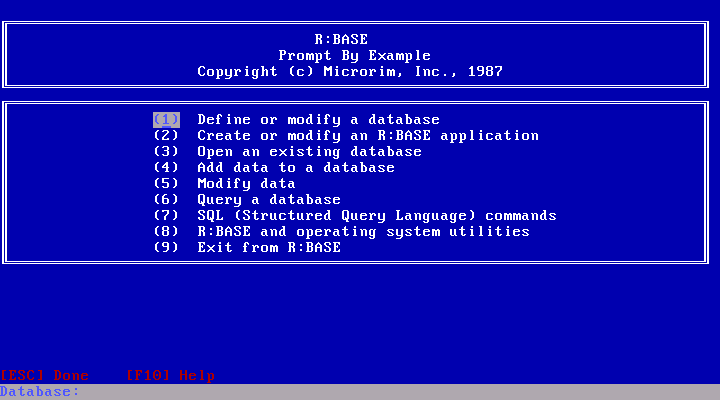Choose 'Exit from R:BASE'
This screenshot has height=400, width=720.
coord(269,248)
